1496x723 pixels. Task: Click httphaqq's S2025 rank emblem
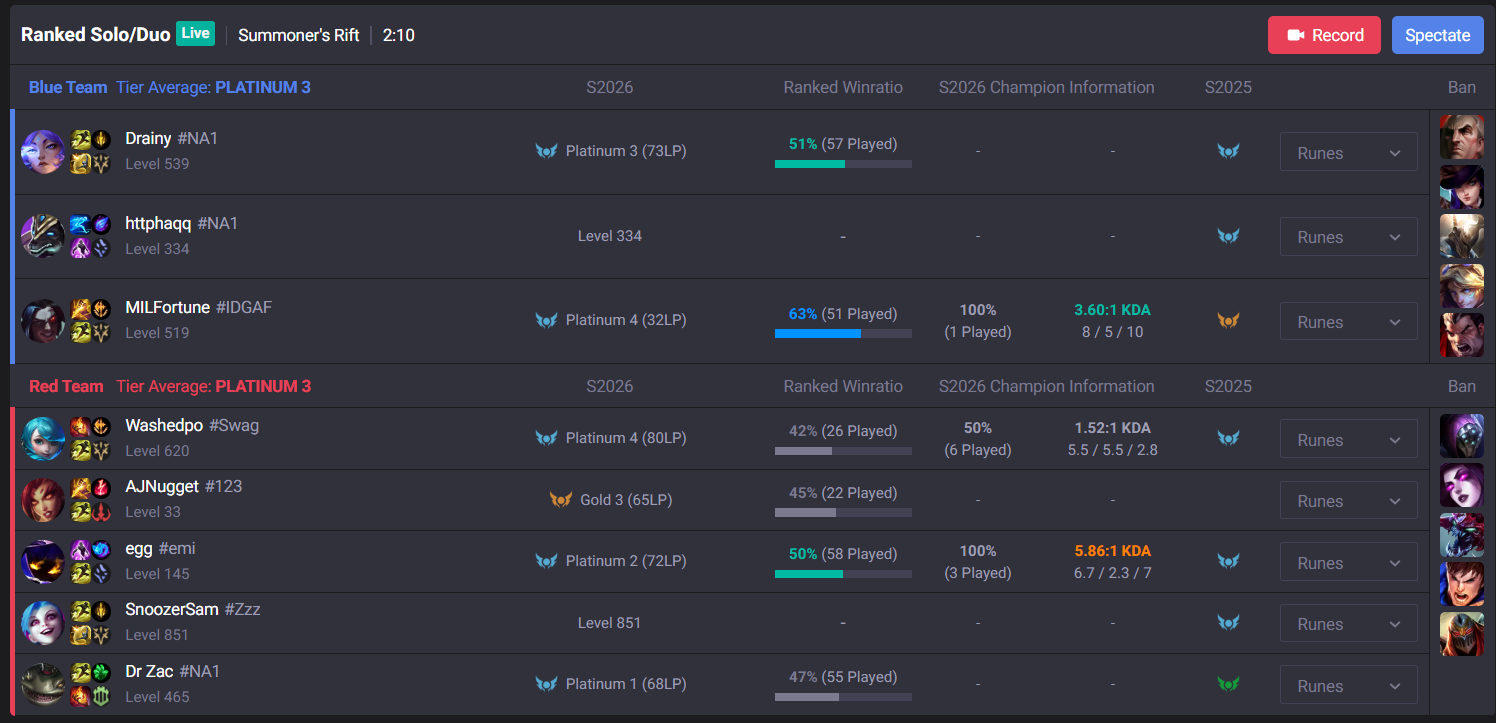(1228, 236)
